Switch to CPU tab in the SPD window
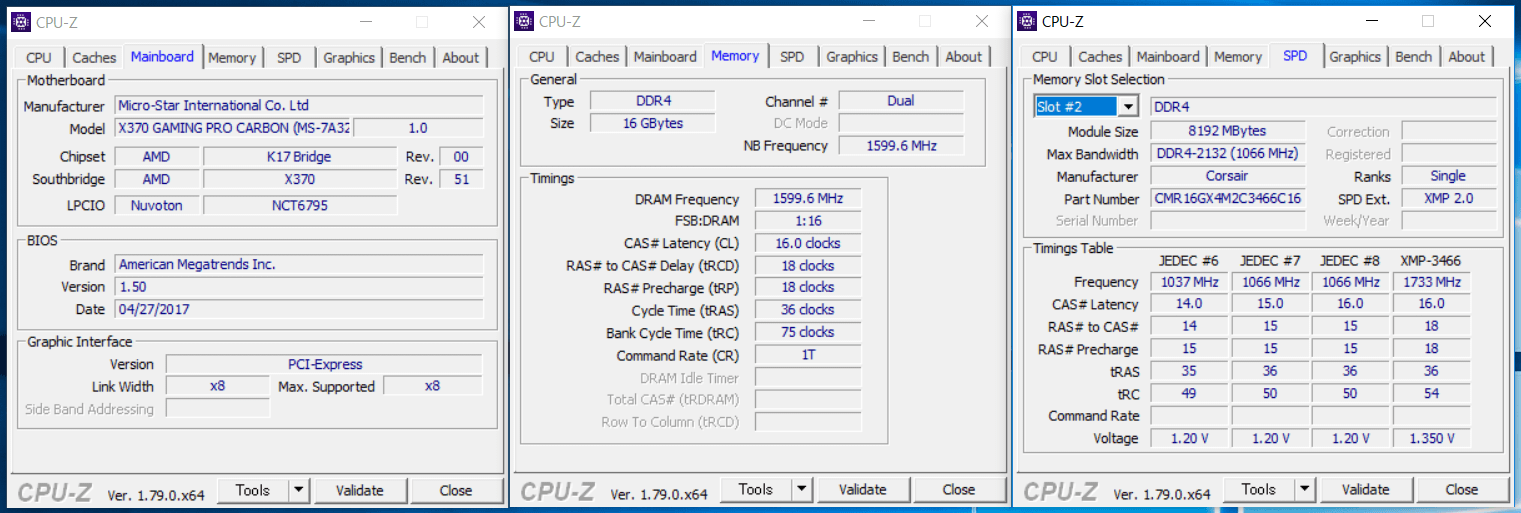1521x513 pixels. [x=1045, y=57]
